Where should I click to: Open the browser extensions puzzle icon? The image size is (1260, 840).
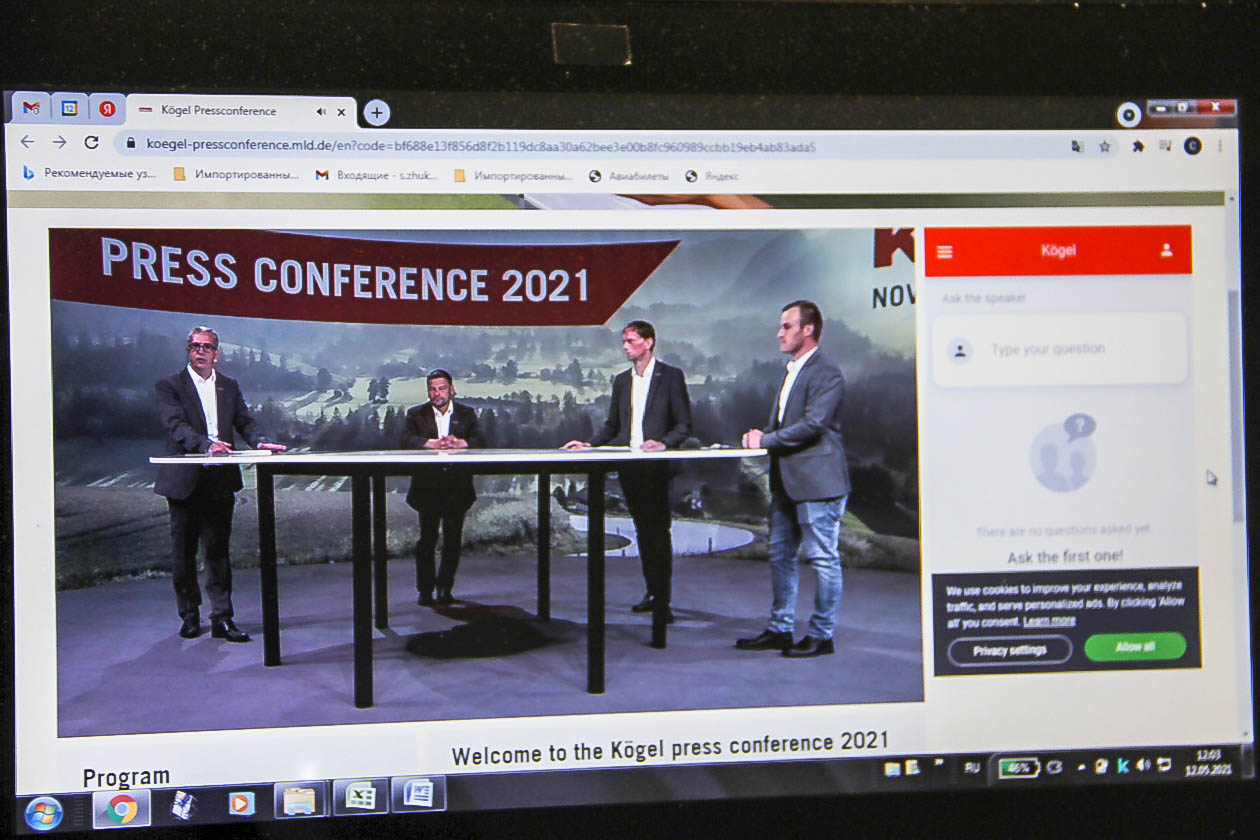coord(1138,146)
